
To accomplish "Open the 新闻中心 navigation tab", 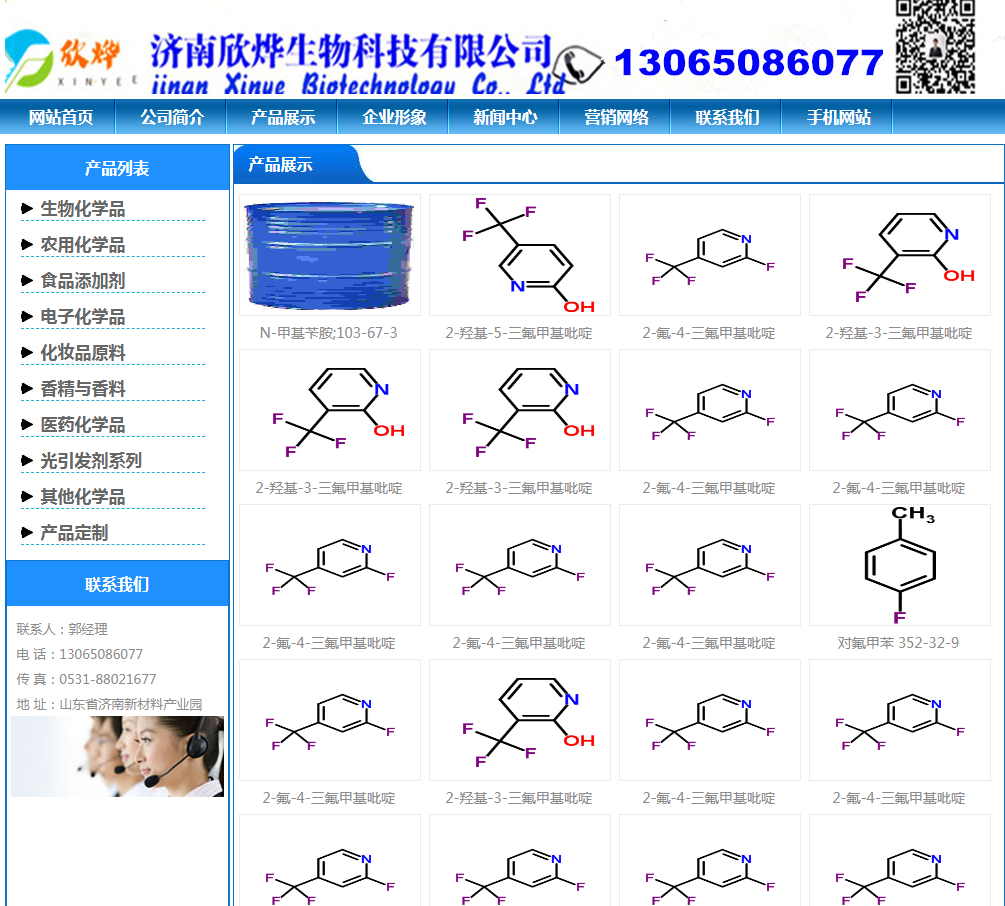I will 505,117.
